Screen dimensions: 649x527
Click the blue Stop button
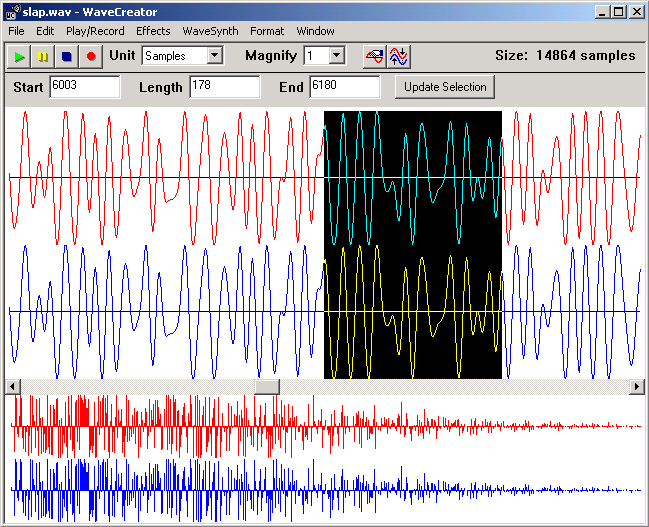coord(66,57)
